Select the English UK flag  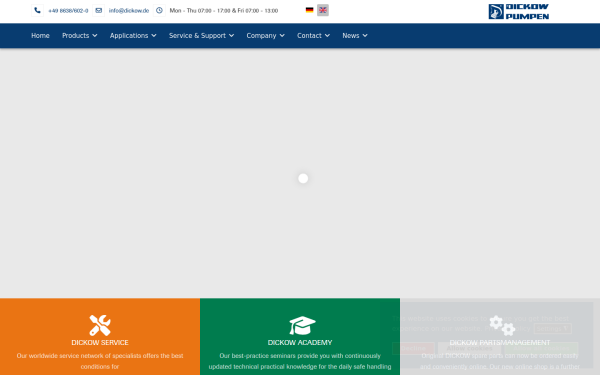pos(323,10)
